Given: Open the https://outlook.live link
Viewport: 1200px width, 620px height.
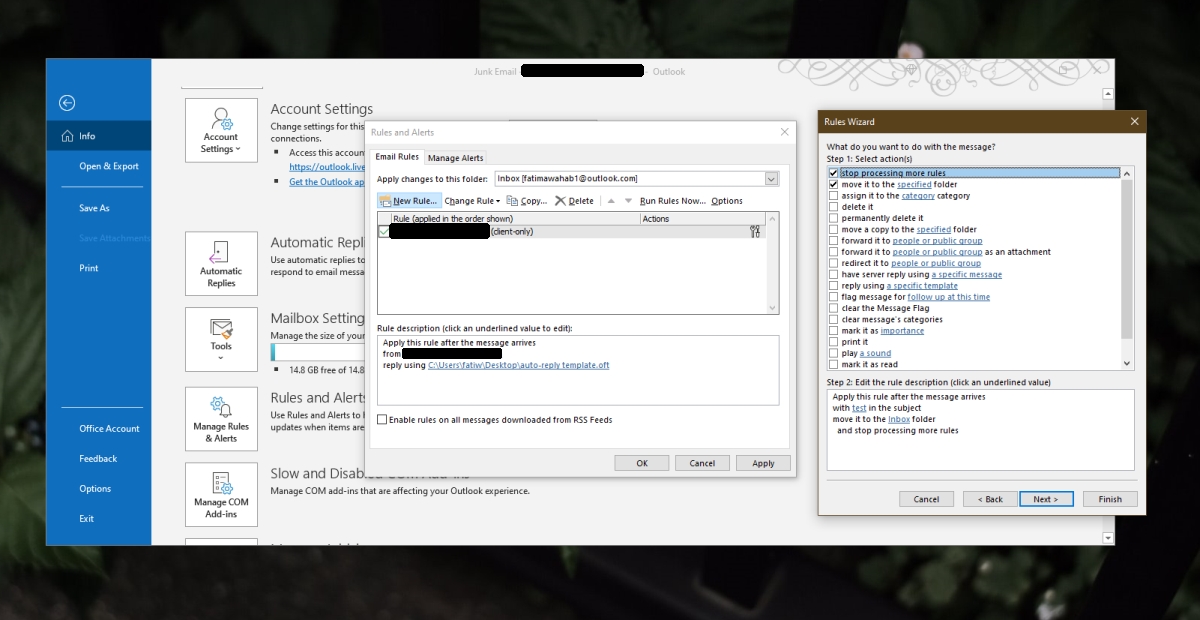Looking at the screenshot, I should 327,167.
